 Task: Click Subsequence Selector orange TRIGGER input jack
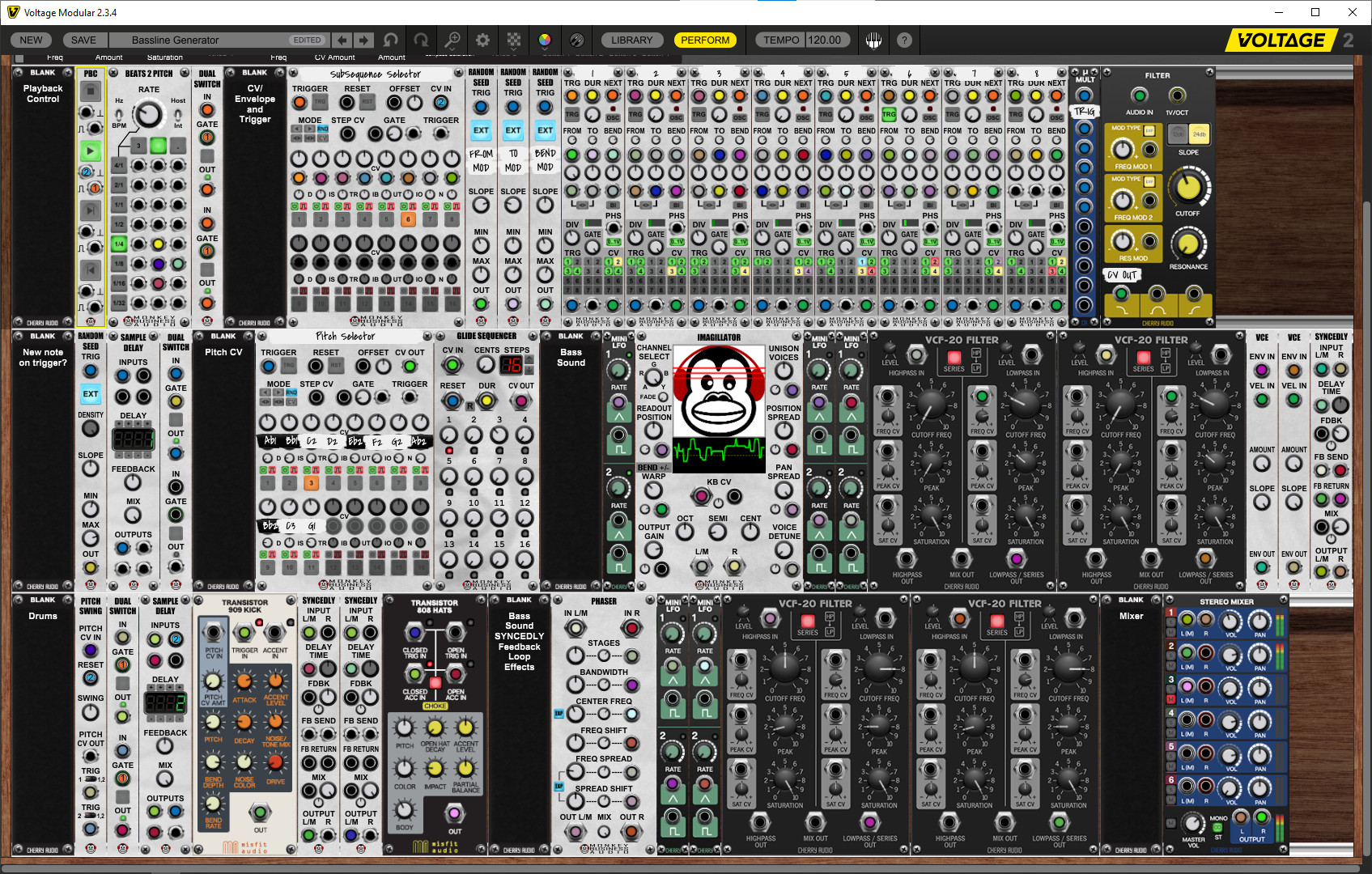[x=299, y=102]
